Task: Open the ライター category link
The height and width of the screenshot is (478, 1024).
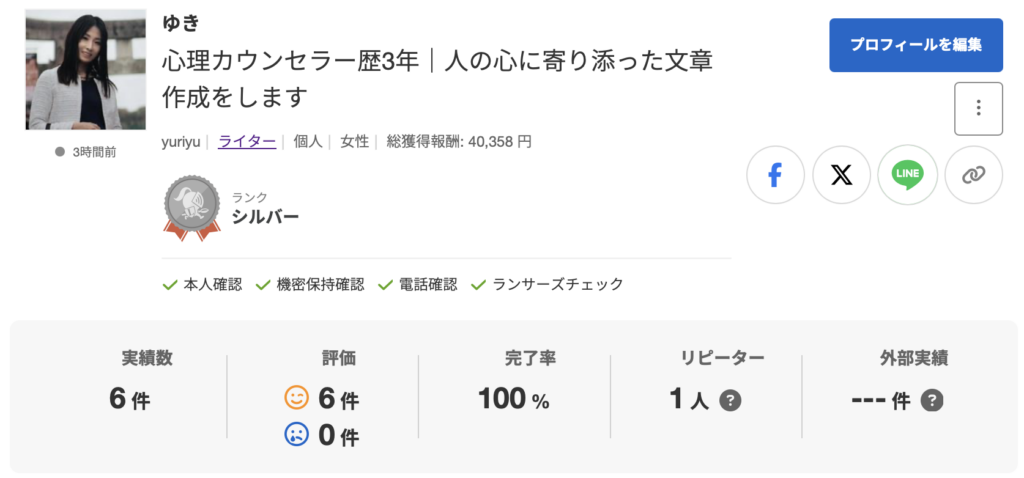Action: coord(247,142)
